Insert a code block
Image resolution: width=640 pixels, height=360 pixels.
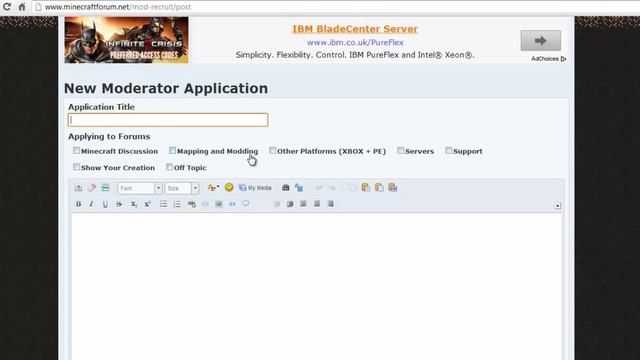coord(232,204)
